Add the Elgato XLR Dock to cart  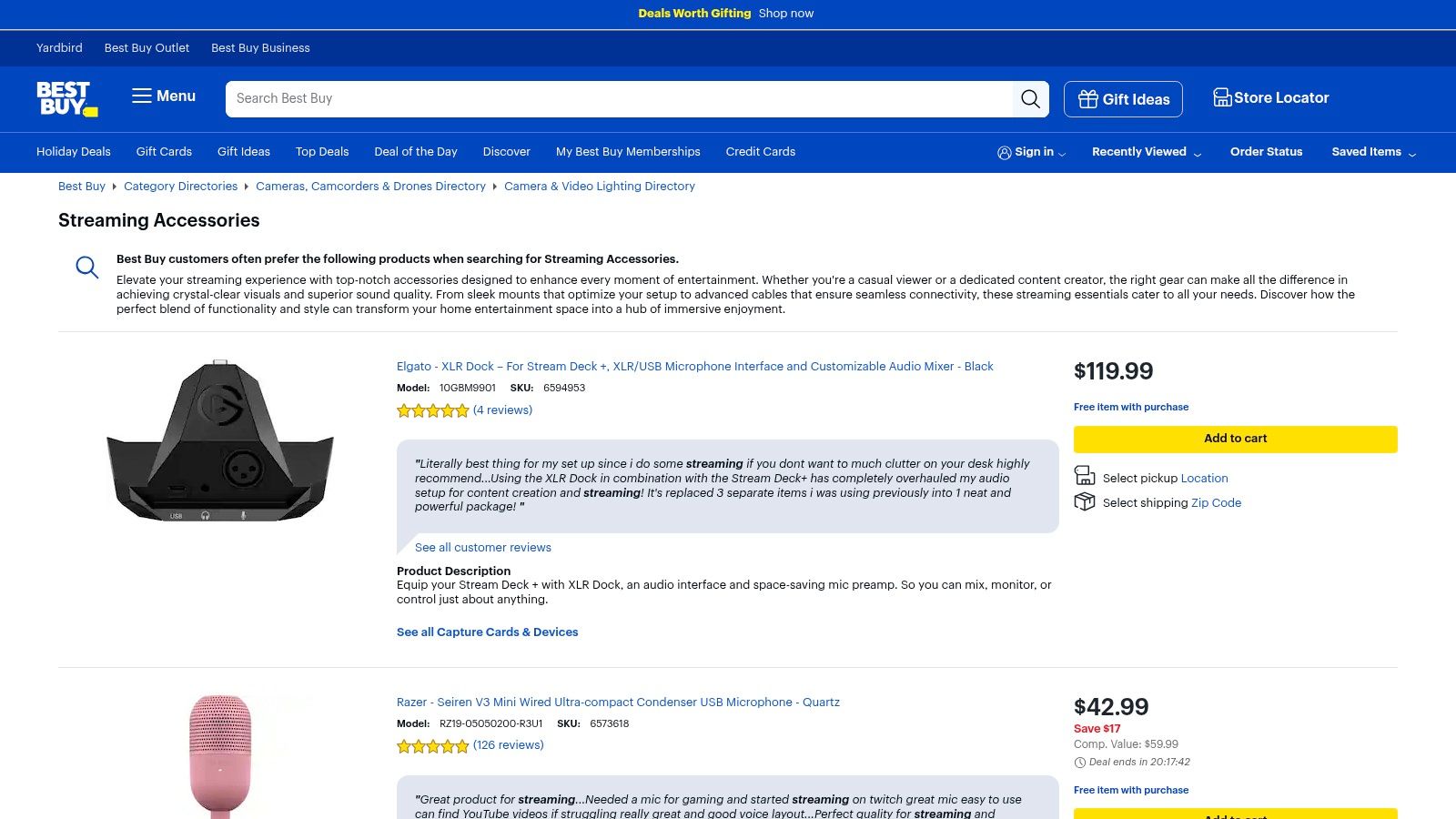(1235, 439)
